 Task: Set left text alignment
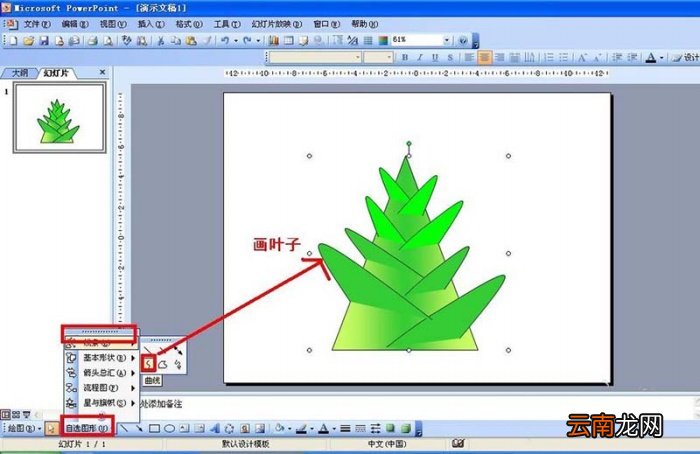469,57
